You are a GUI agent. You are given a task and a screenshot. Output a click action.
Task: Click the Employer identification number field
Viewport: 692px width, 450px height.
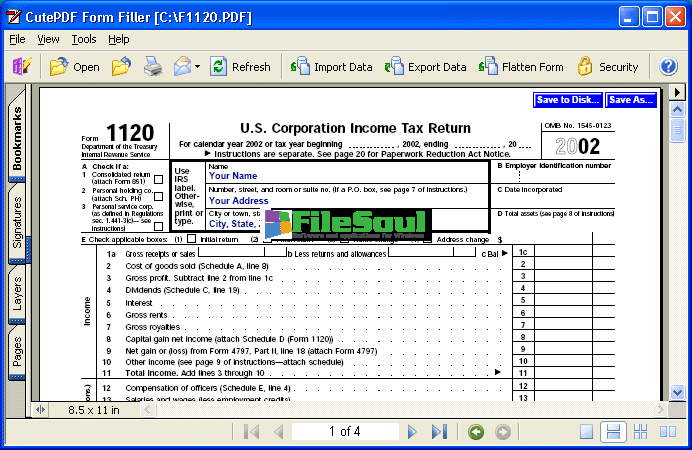pyautogui.click(x=554, y=176)
